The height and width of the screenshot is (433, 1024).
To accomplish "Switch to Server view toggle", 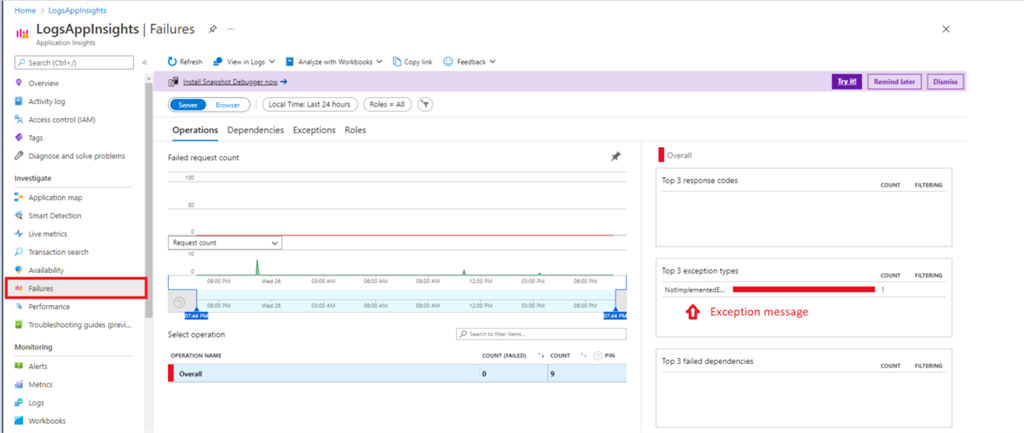I will (x=188, y=104).
